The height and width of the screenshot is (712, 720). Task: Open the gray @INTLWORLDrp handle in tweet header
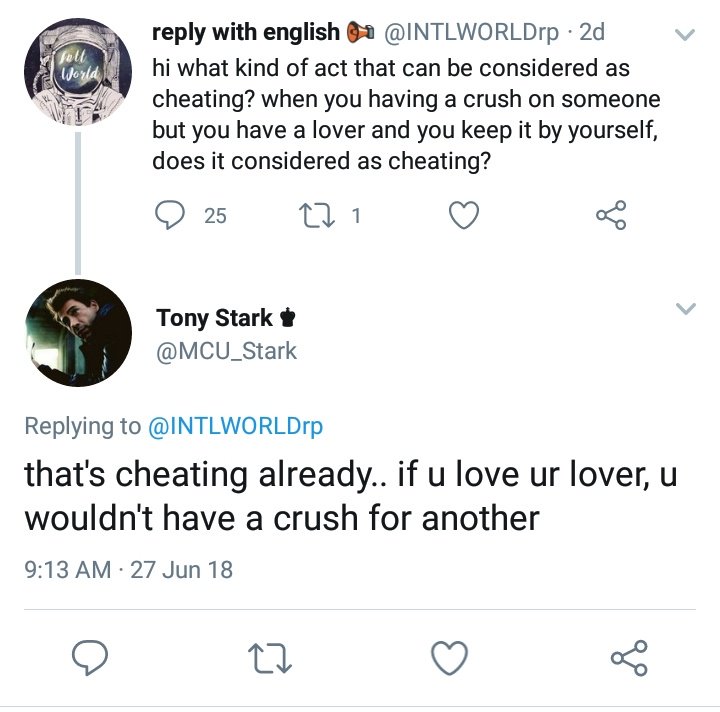[x=471, y=33]
